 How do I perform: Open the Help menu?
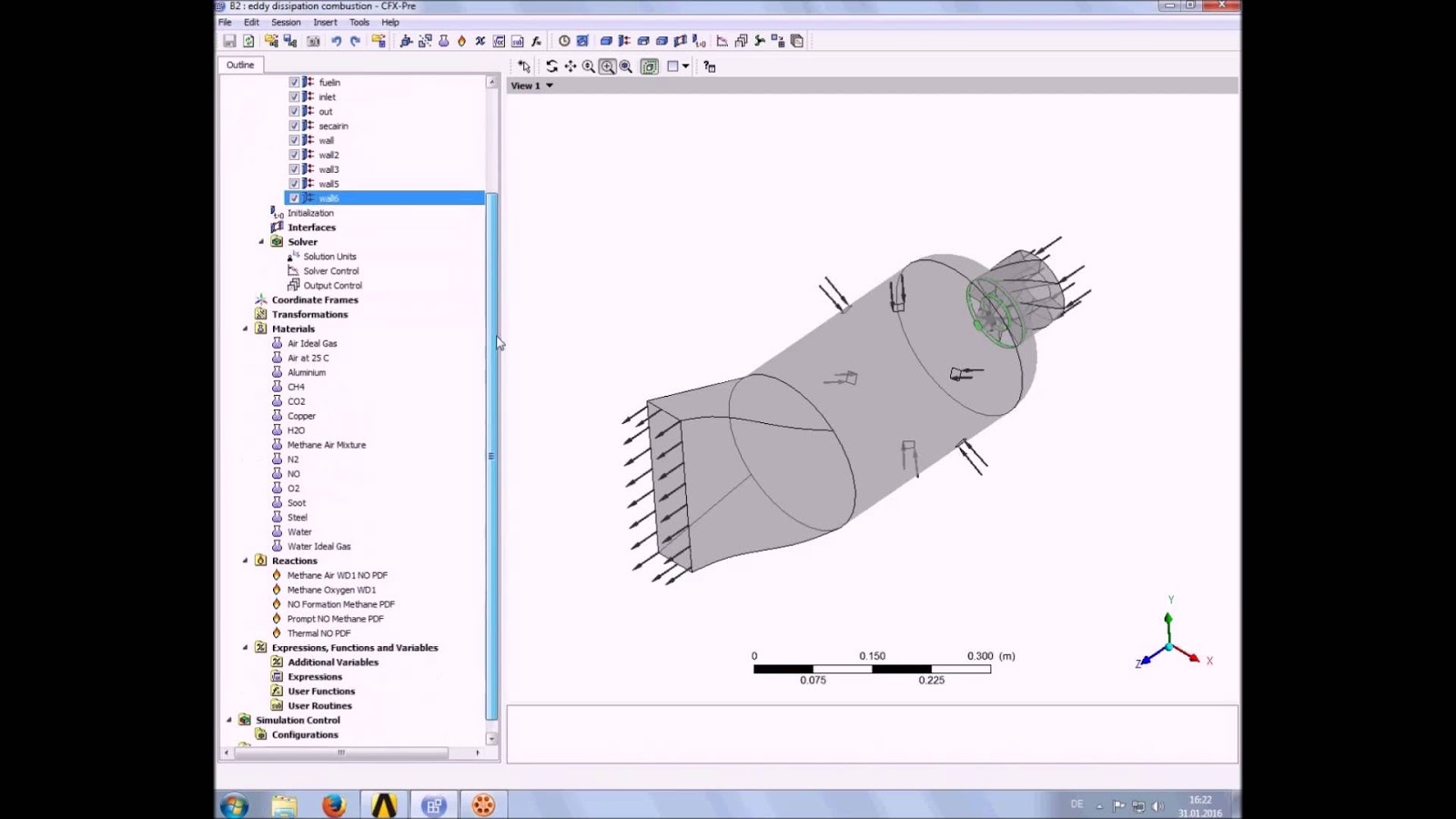pos(390,22)
